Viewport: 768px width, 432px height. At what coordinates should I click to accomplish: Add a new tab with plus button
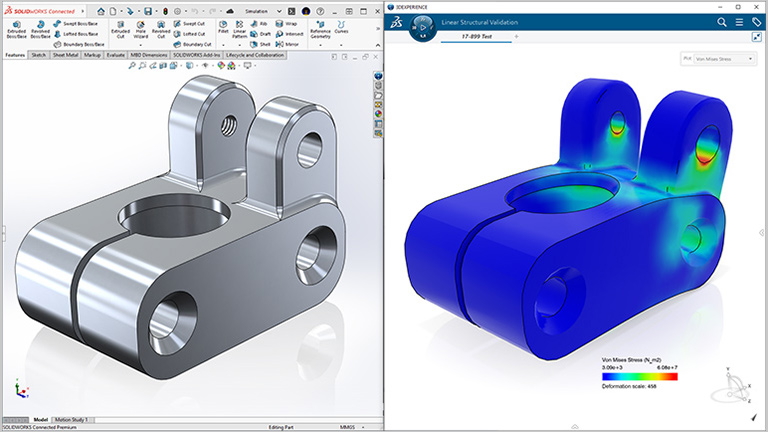517,36
